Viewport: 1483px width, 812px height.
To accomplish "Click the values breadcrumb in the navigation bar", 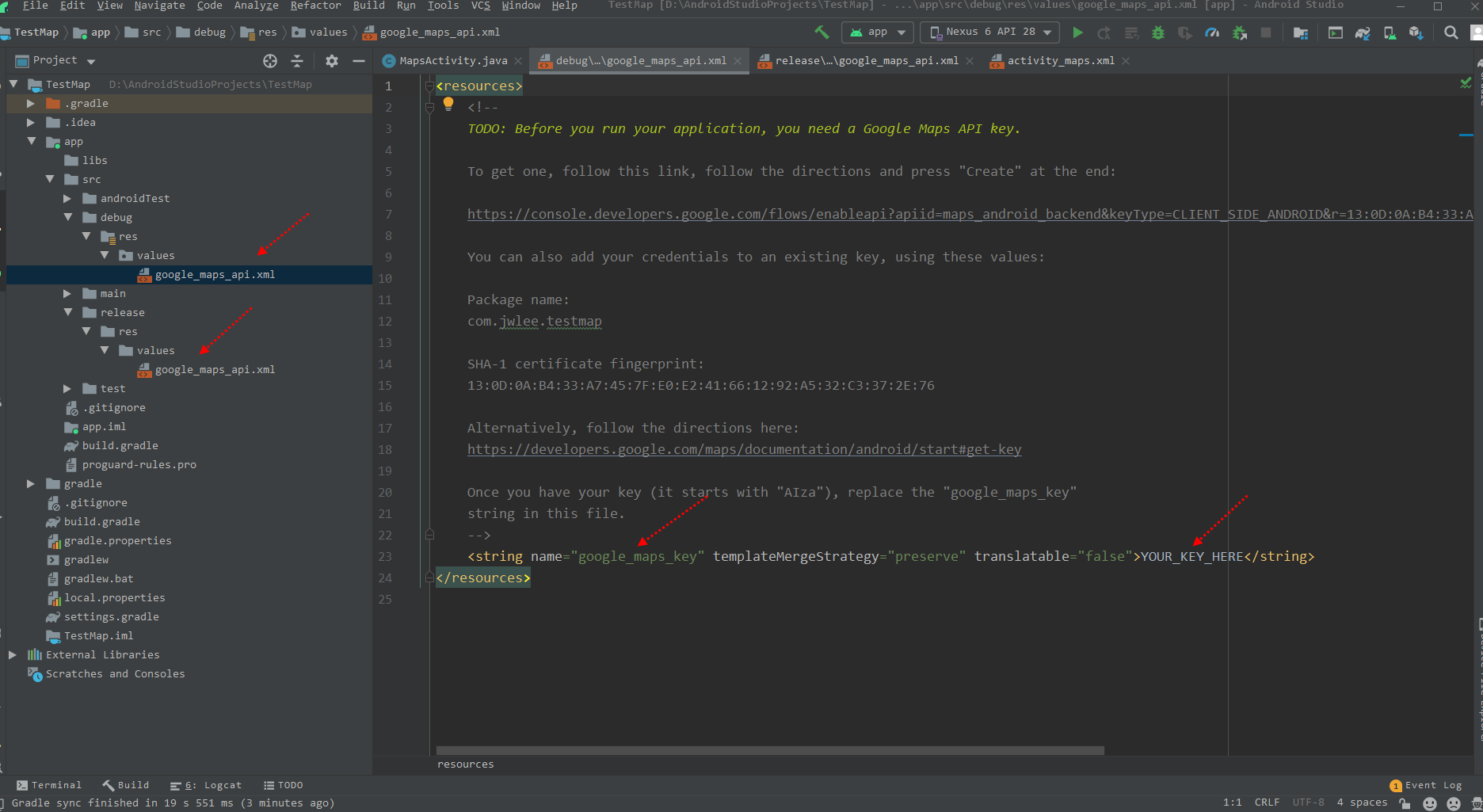I will pyautogui.click(x=320, y=32).
